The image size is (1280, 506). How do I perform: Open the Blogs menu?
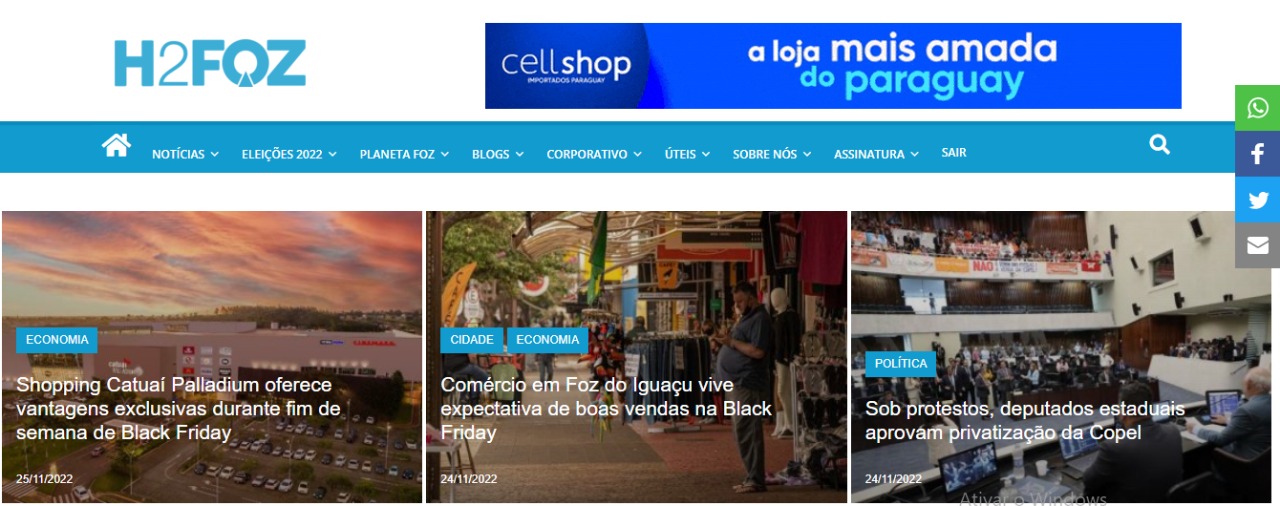[x=497, y=154]
